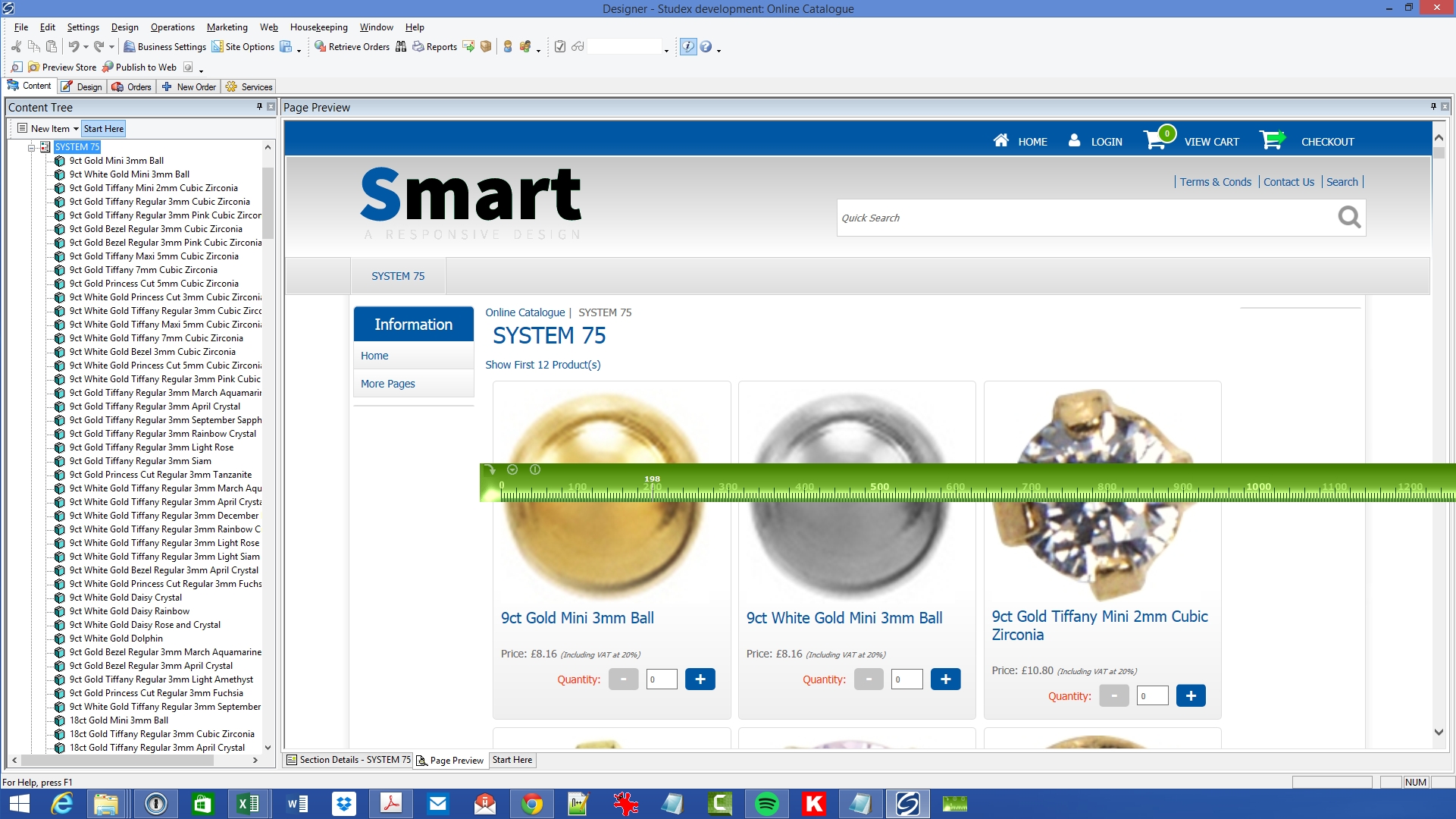
Task: Click the Terms & Conds link
Action: [1215, 182]
